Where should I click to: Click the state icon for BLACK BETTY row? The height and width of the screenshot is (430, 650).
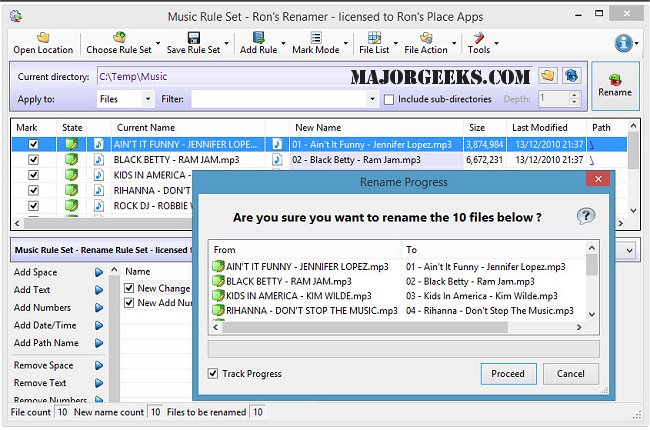(71, 160)
